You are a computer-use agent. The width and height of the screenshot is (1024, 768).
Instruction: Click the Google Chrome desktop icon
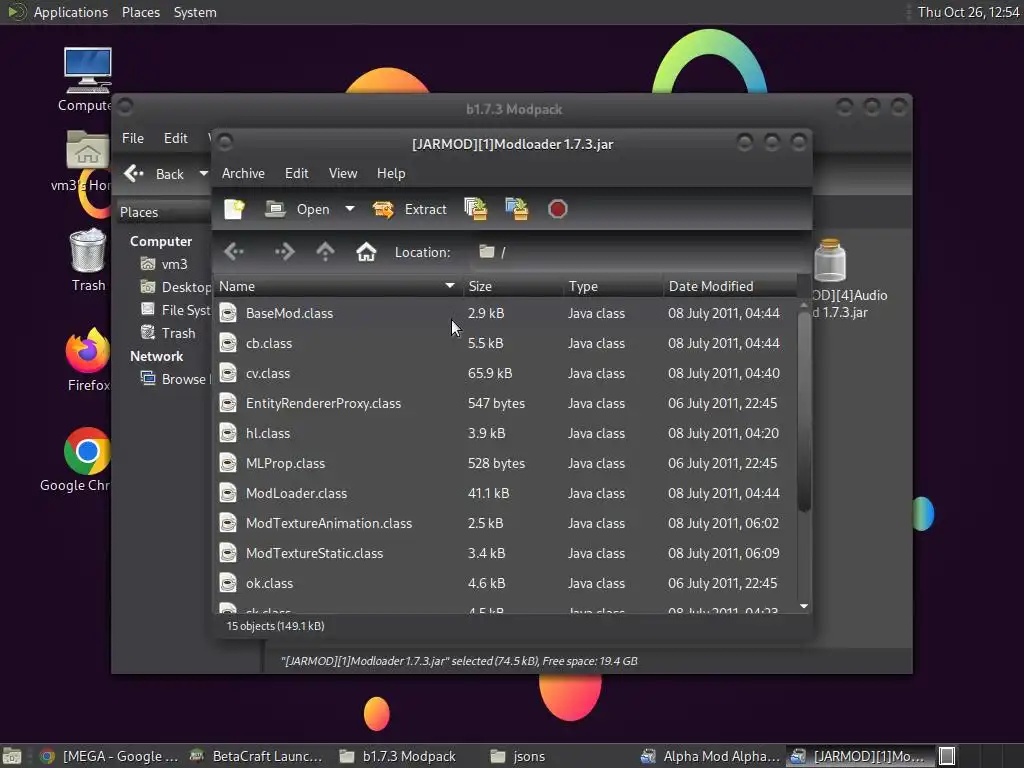(x=88, y=451)
